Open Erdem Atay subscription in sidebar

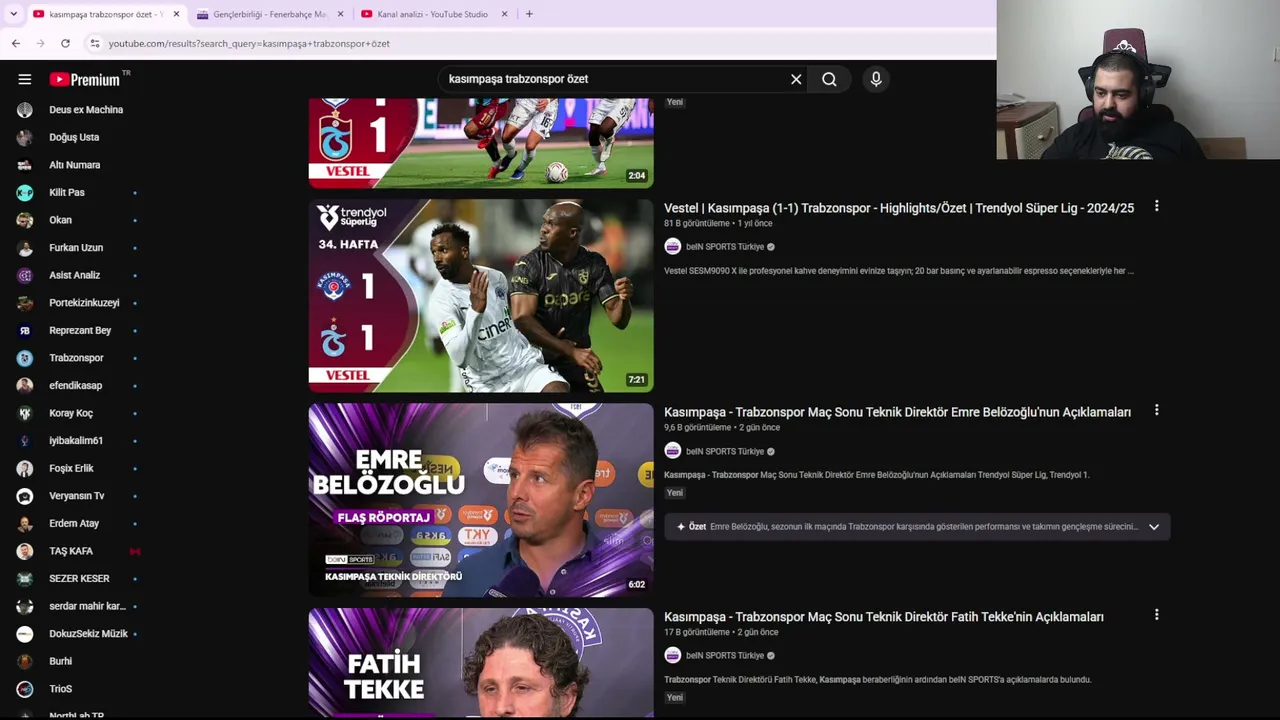(x=74, y=523)
